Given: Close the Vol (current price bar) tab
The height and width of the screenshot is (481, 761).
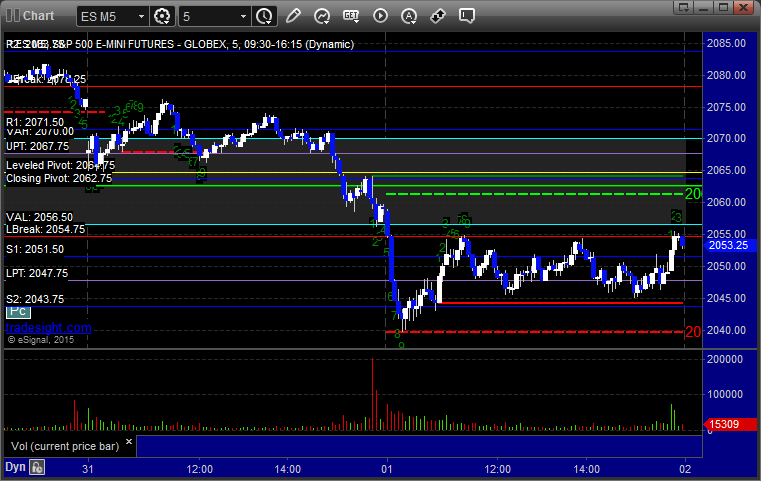Looking at the screenshot, I should 129,442.
